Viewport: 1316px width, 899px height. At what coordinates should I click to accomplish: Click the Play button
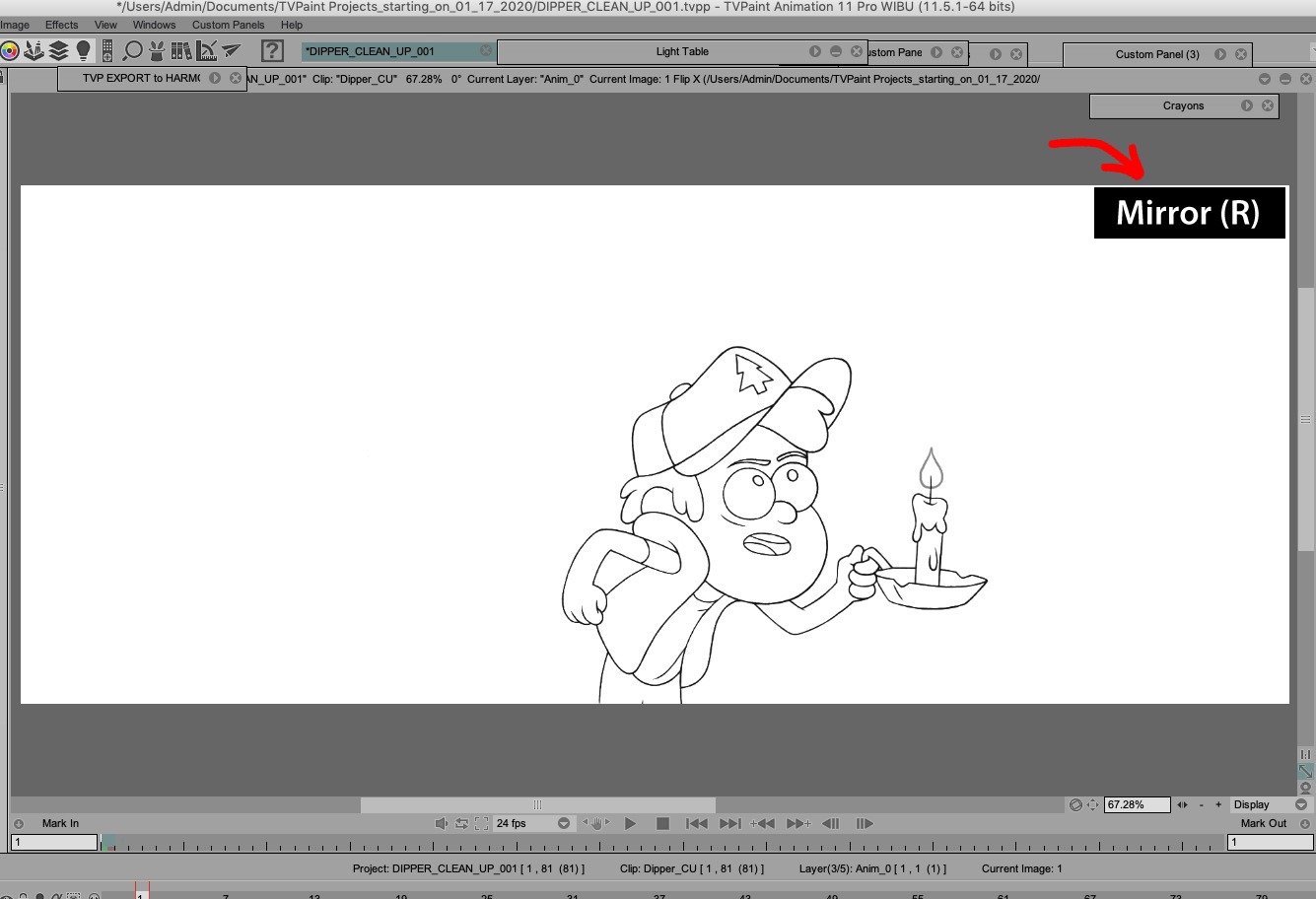click(x=631, y=823)
